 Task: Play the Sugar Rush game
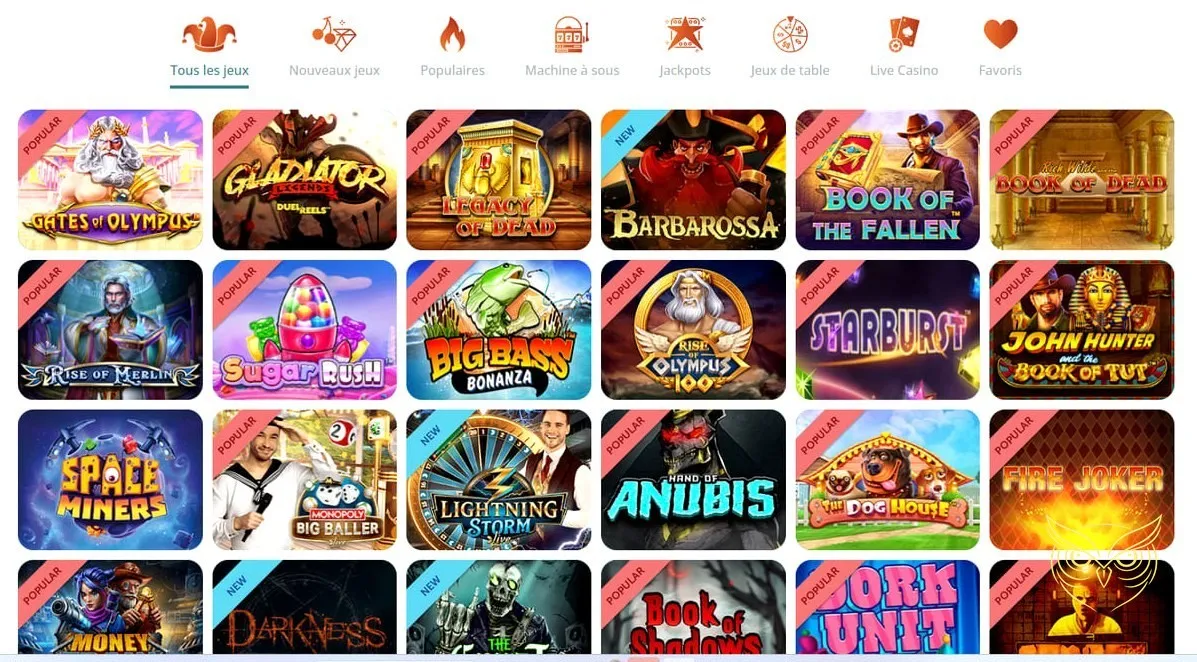tap(305, 330)
